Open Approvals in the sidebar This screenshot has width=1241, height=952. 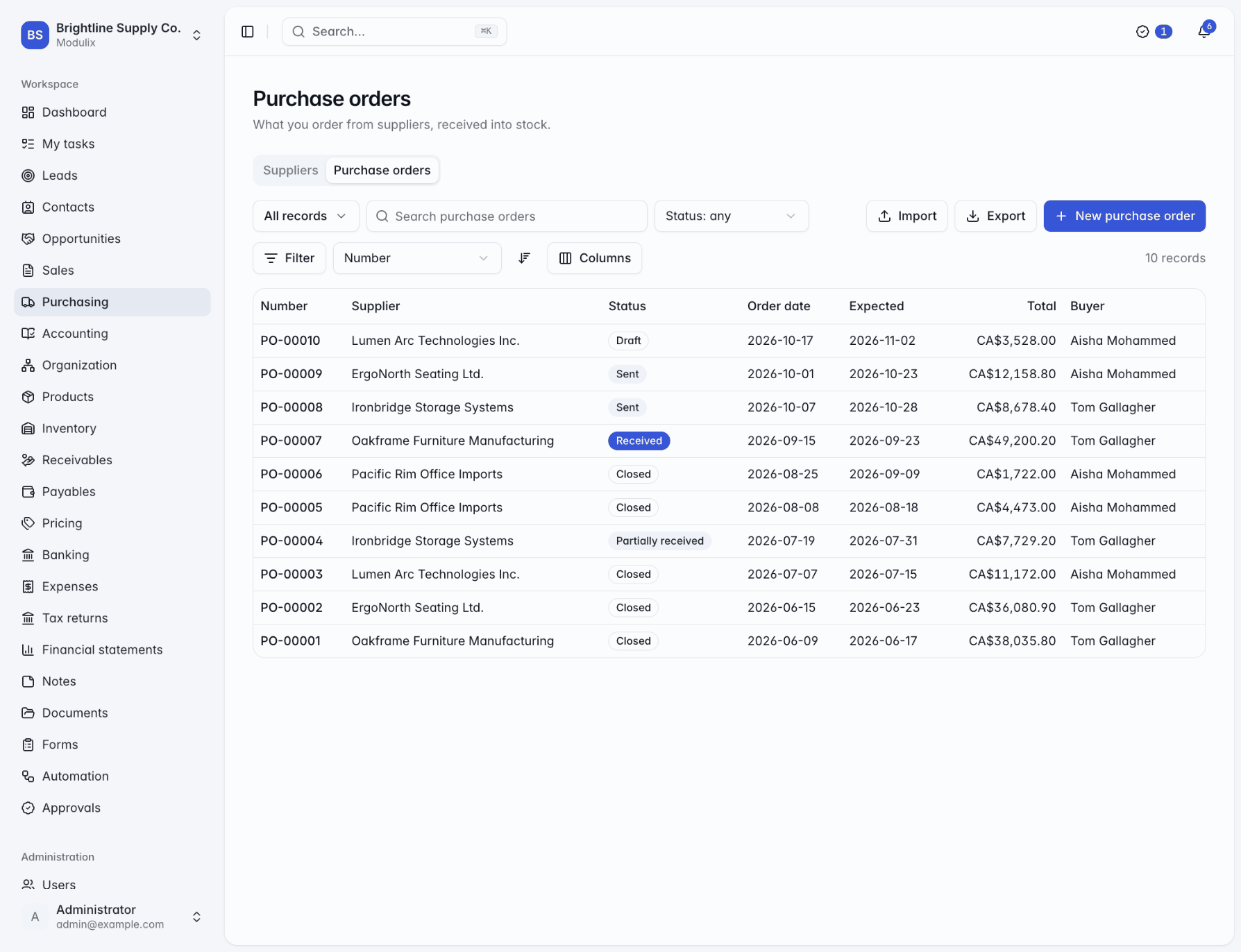(x=112, y=808)
